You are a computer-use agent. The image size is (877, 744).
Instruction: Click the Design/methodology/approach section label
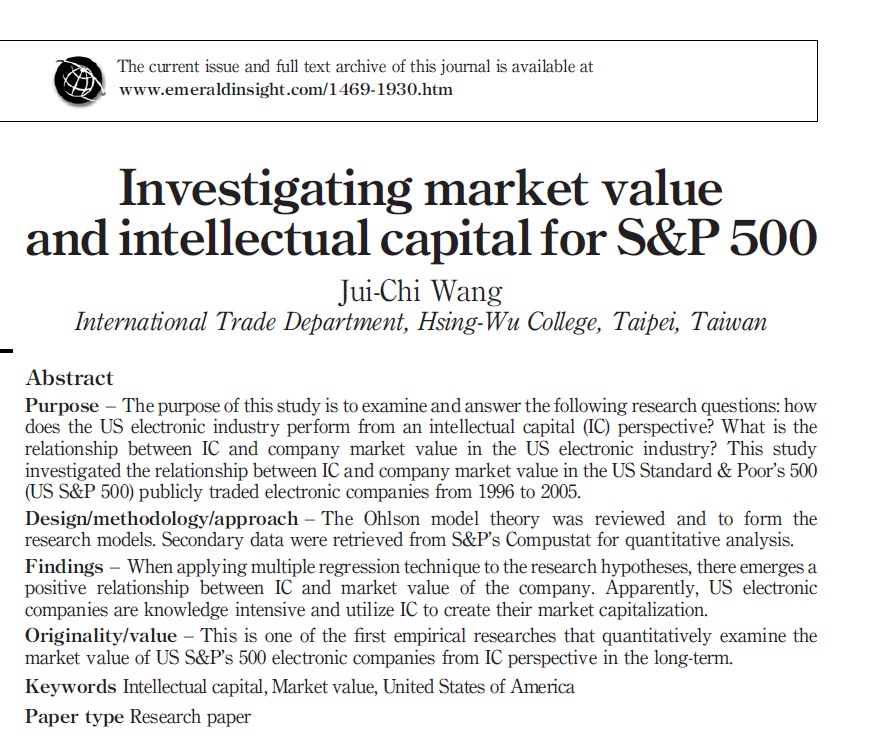coord(161,519)
